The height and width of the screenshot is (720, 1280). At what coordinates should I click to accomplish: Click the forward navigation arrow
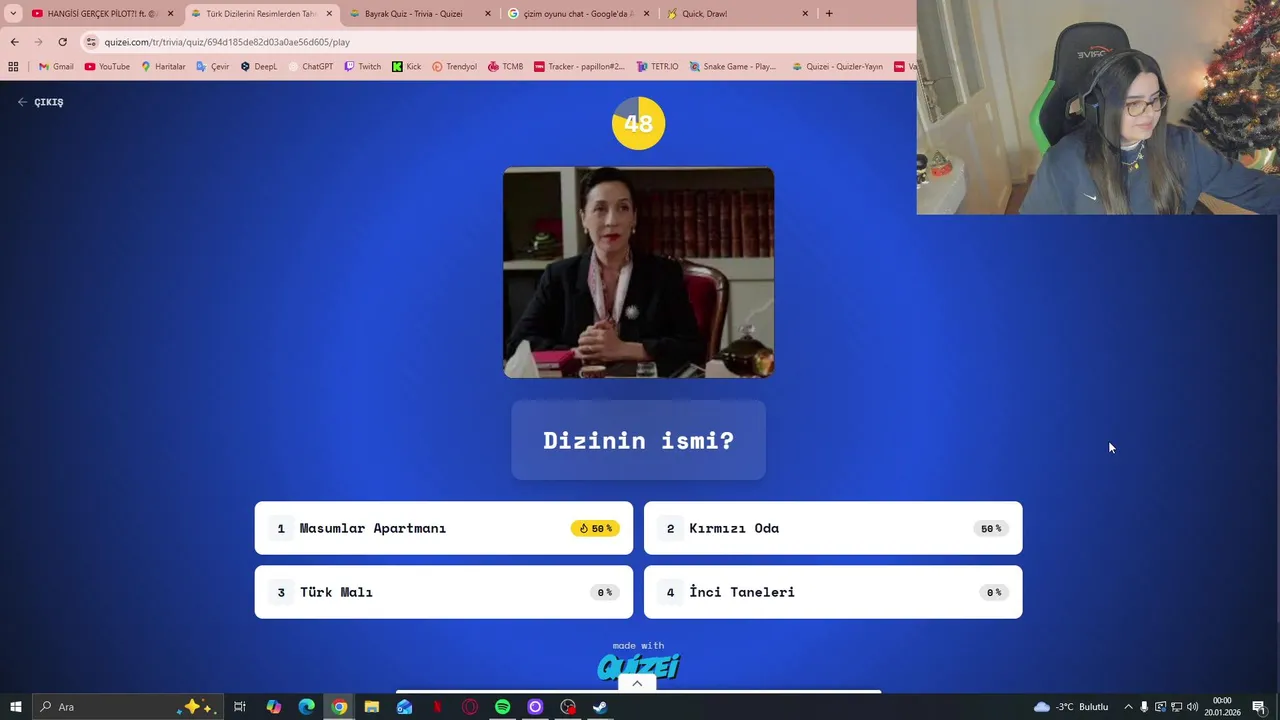38,42
